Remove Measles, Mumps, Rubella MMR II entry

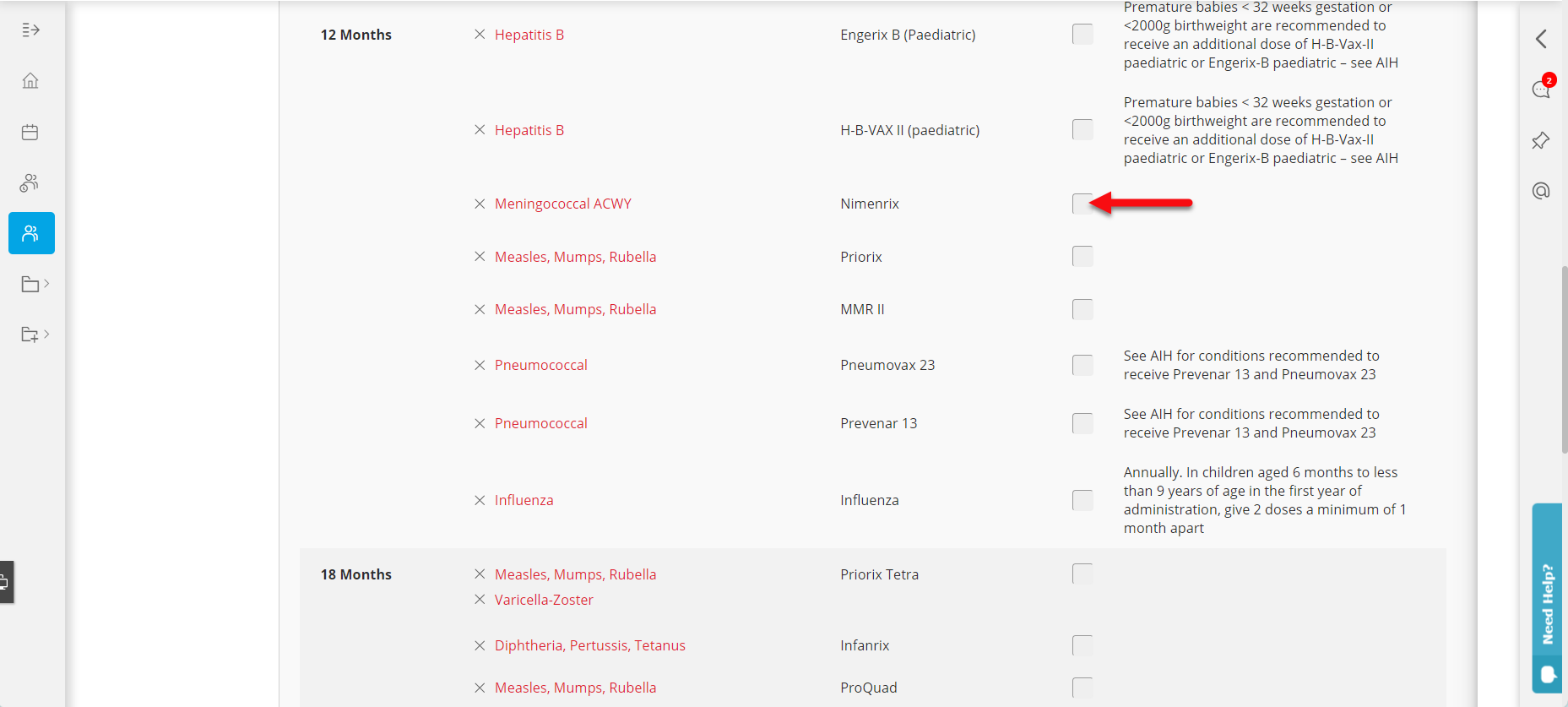click(x=480, y=309)
